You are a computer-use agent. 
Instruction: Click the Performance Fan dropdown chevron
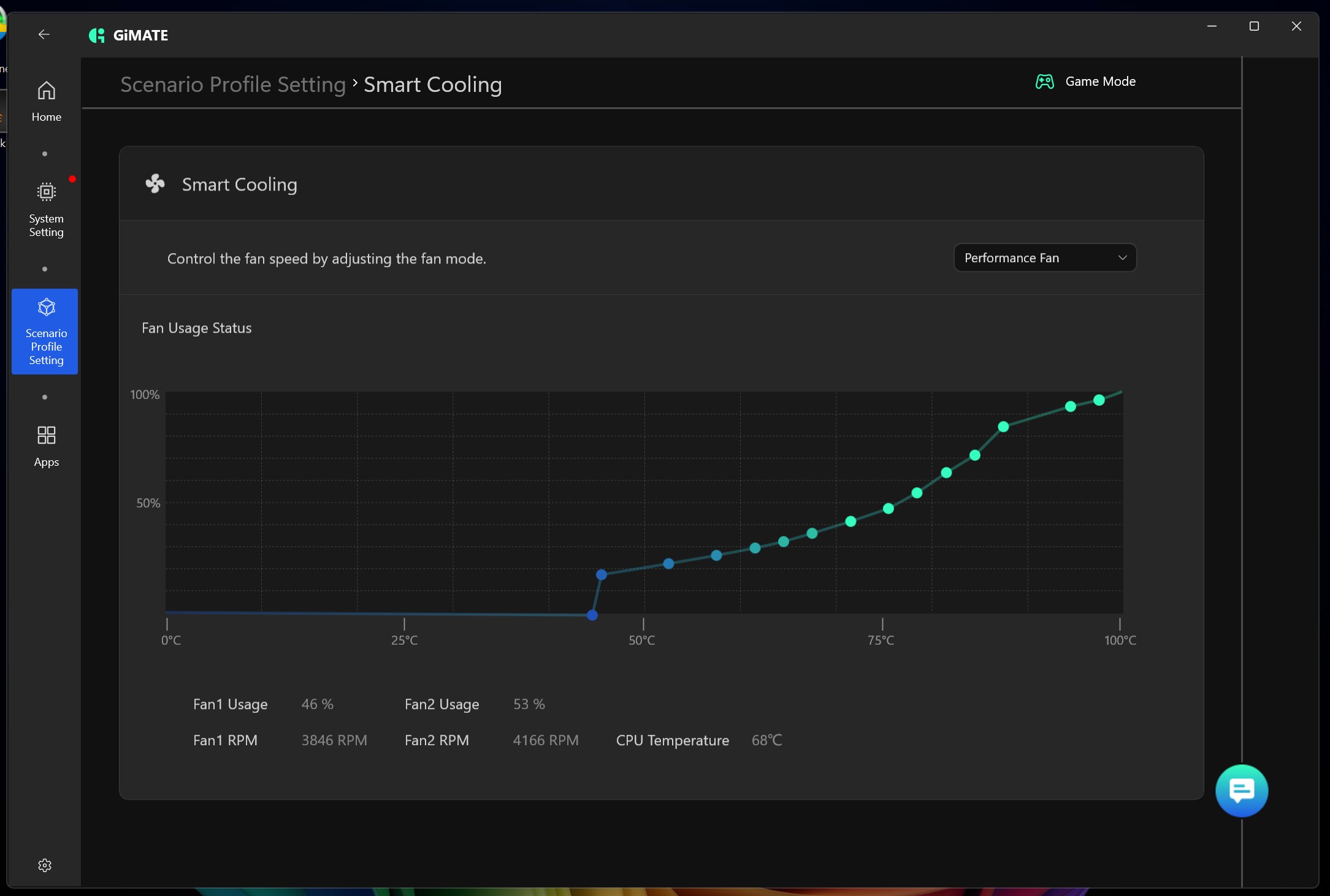point(1122,258)
